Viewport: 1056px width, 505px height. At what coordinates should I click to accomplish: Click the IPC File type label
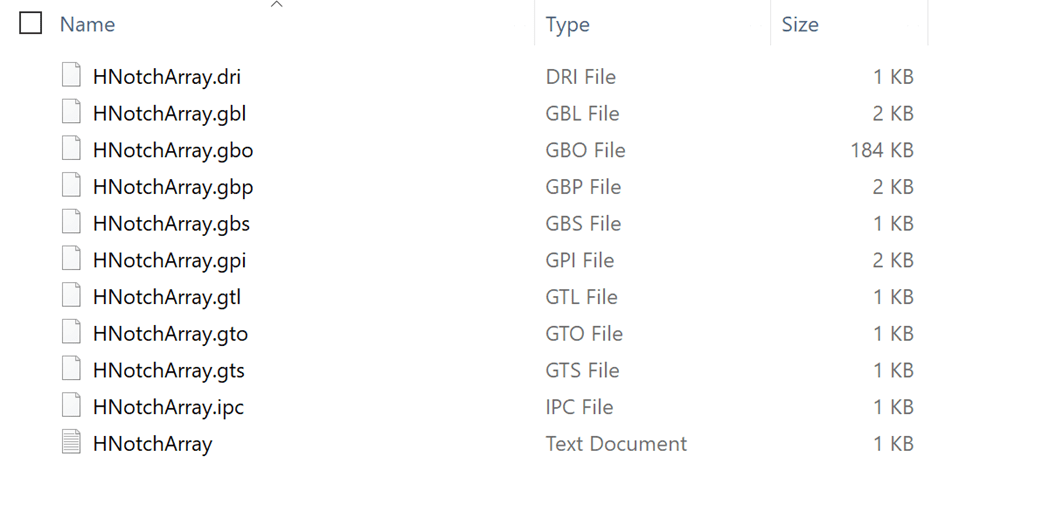579,407
